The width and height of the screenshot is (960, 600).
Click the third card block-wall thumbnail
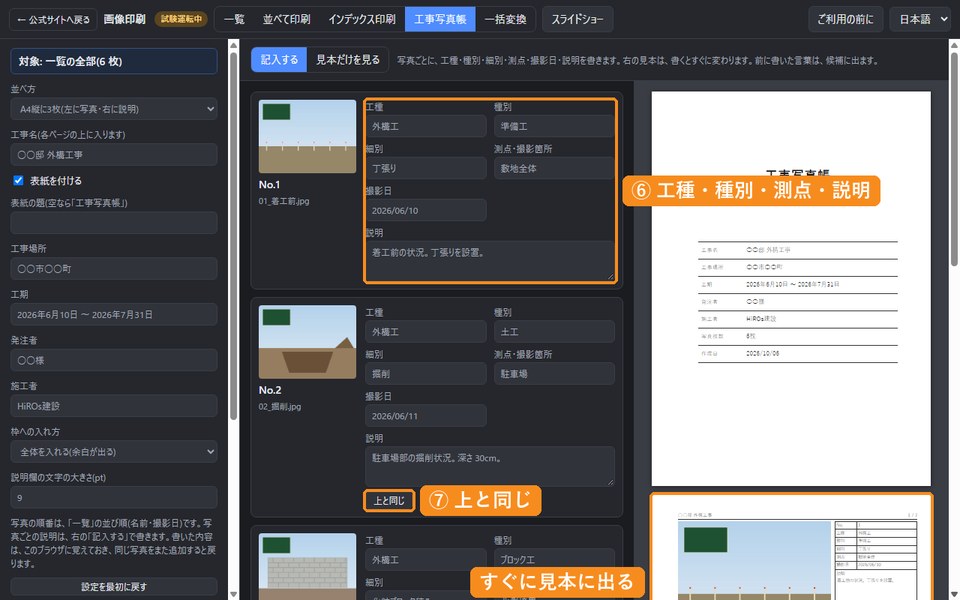coord(307,566)
